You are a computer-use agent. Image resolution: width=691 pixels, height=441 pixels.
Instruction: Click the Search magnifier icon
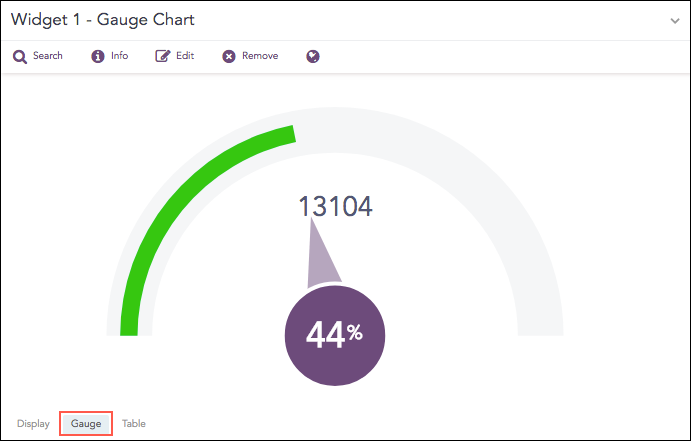19,57
